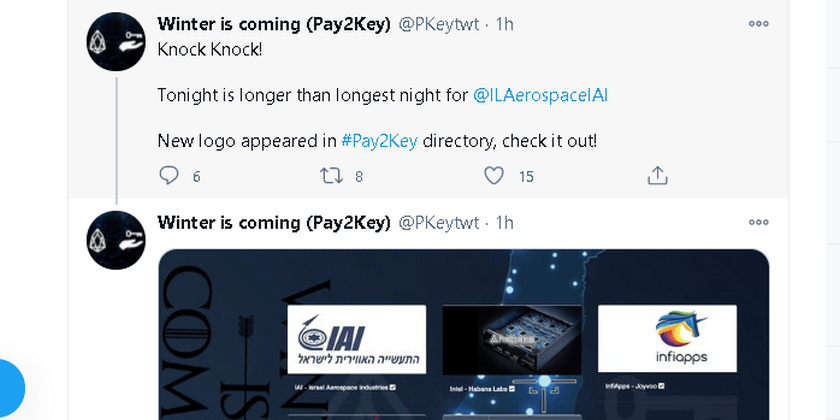Screen dimensions: 840x420
Task: Click the IAI logo in the tweet image
Action: tap(356, 339)
